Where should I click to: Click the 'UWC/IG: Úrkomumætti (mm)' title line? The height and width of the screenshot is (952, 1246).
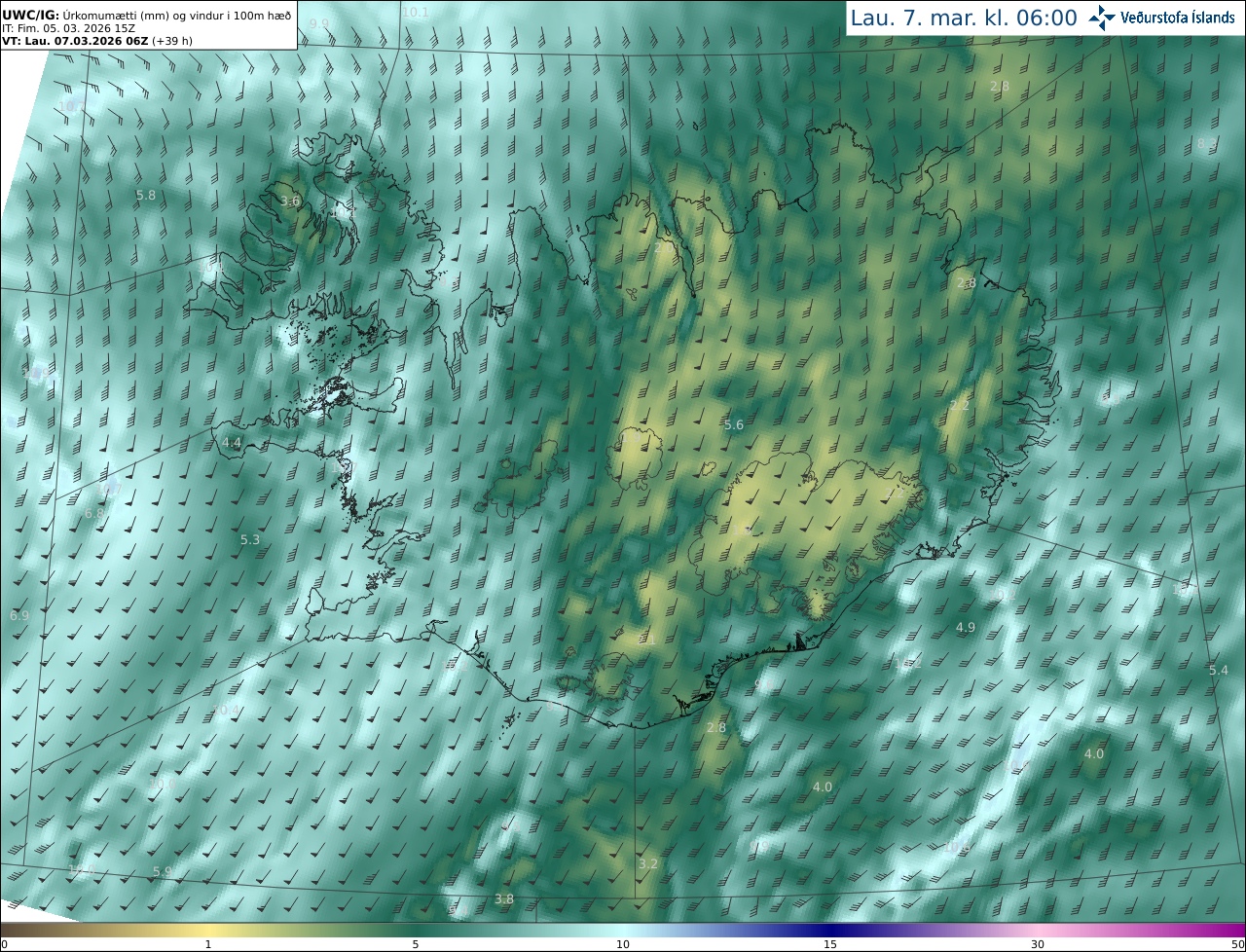[x=147, y=15]
